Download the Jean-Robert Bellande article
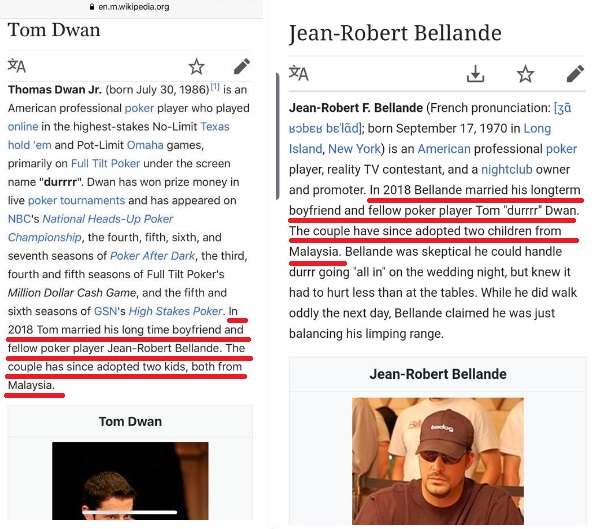This screenshot has width=605, height=529. 475,73
